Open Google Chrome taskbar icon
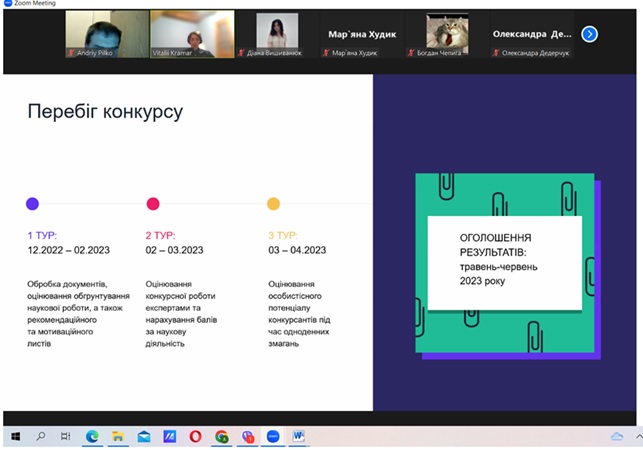Viewport: 643px width, 450px height. pyautogui.click(x=221, y=436)
